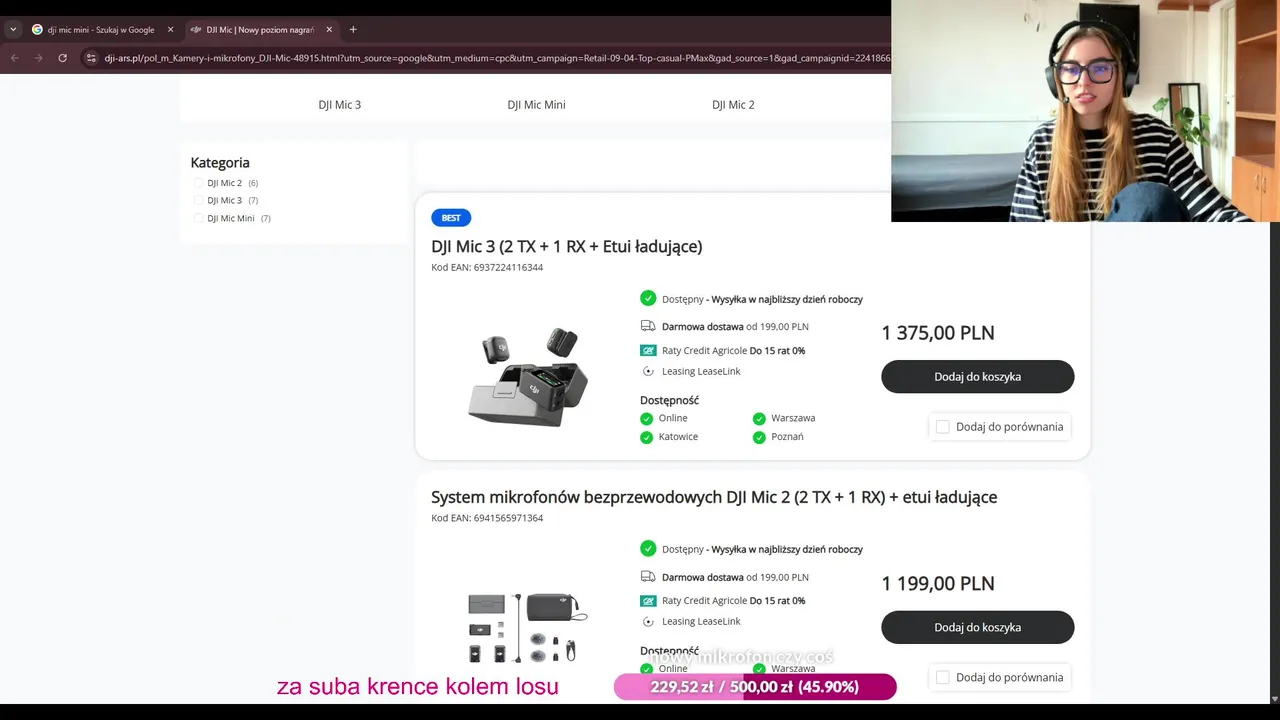Close the 'dji mic mini' Google tab
The width and height of the screenshot is (1280, 720).
(170, 30)
